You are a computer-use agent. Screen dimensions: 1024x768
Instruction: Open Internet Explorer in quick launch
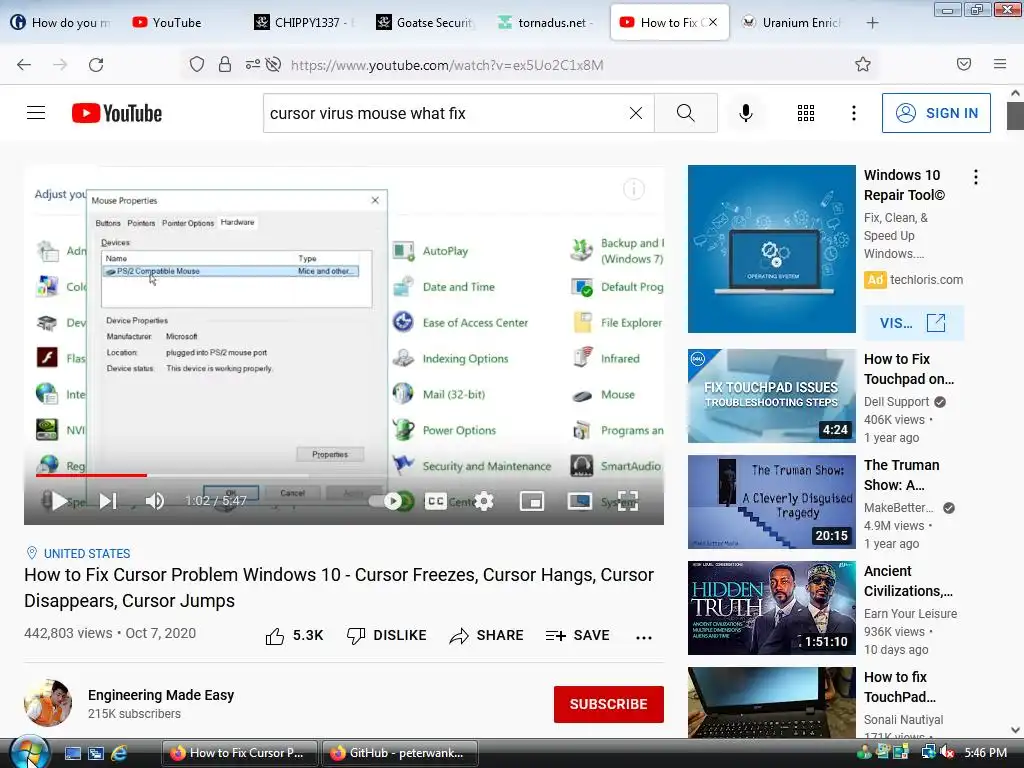click(120, 753)
